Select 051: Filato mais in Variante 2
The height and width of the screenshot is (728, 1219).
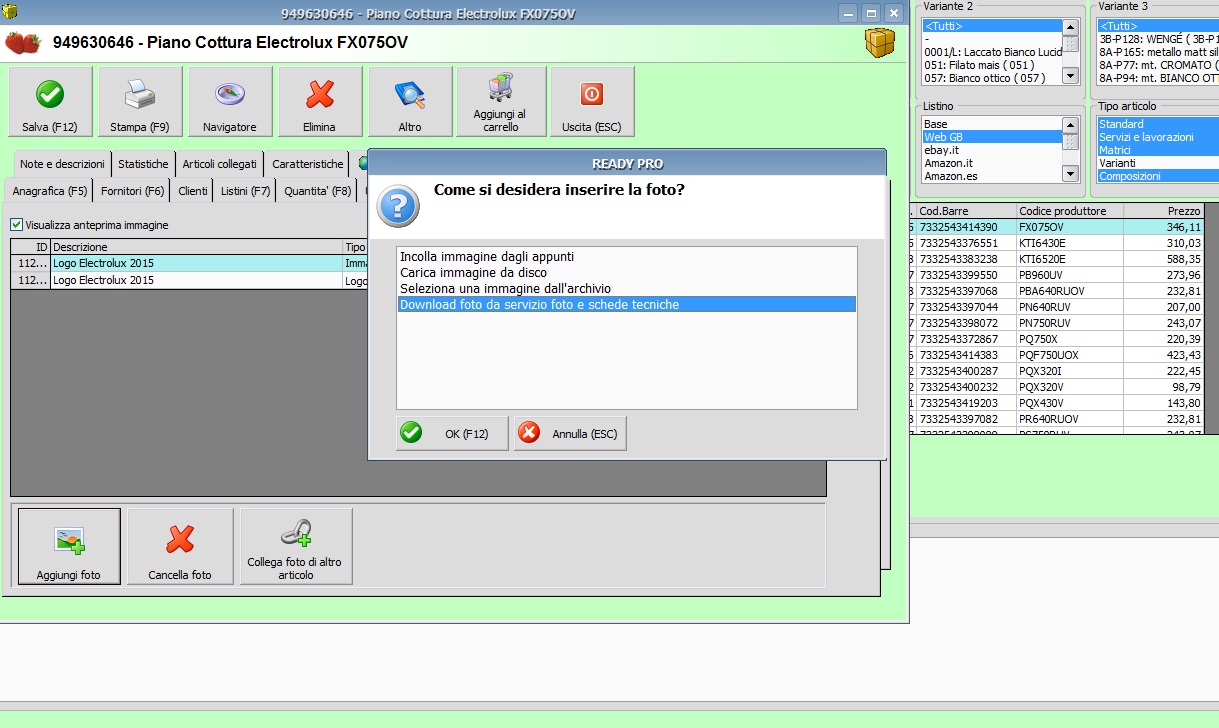(x=991, y=65)
